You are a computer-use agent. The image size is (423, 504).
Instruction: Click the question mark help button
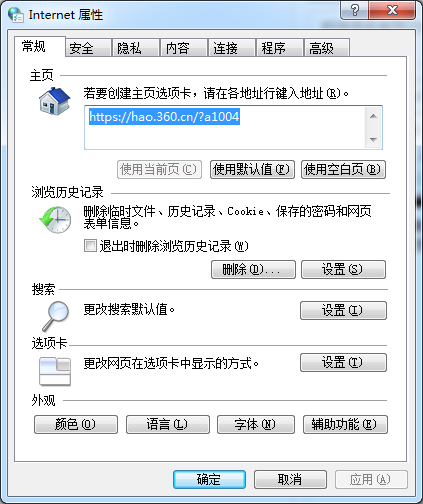(x=355, y=10)
